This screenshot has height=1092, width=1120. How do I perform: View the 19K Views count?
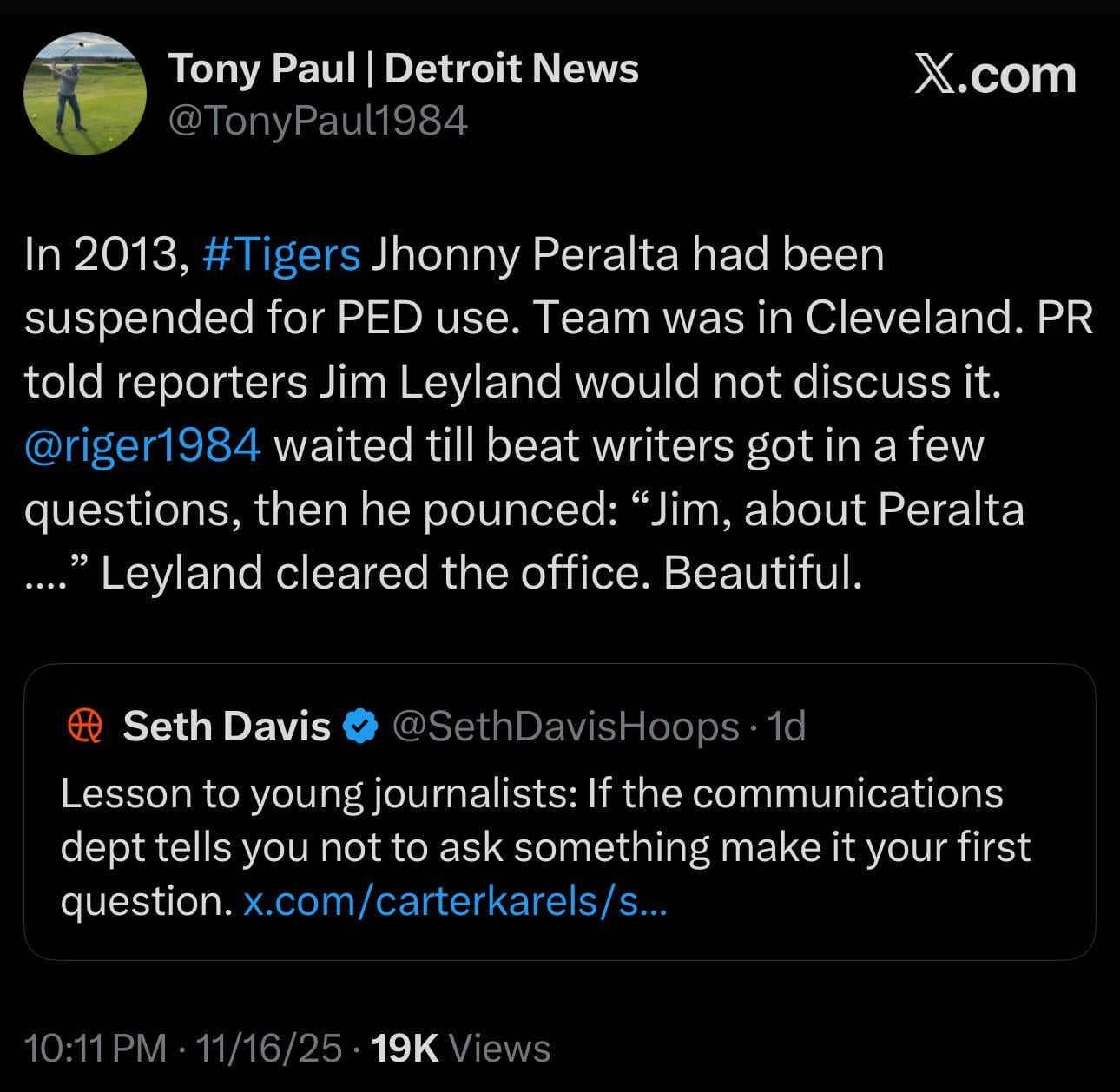pos(405,1049)
